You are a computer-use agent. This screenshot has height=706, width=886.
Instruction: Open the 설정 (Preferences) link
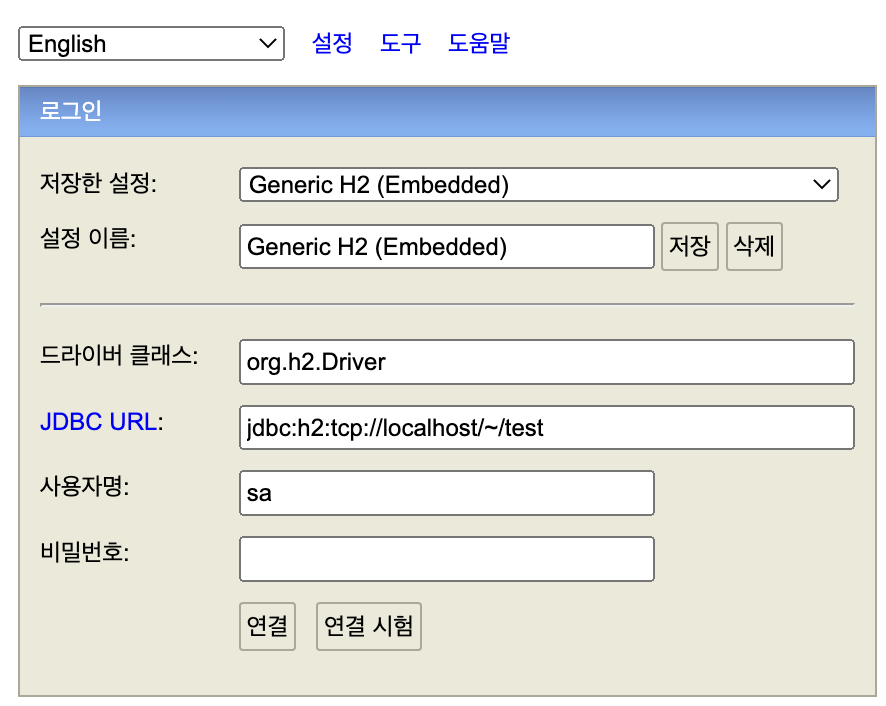[332, 43]
